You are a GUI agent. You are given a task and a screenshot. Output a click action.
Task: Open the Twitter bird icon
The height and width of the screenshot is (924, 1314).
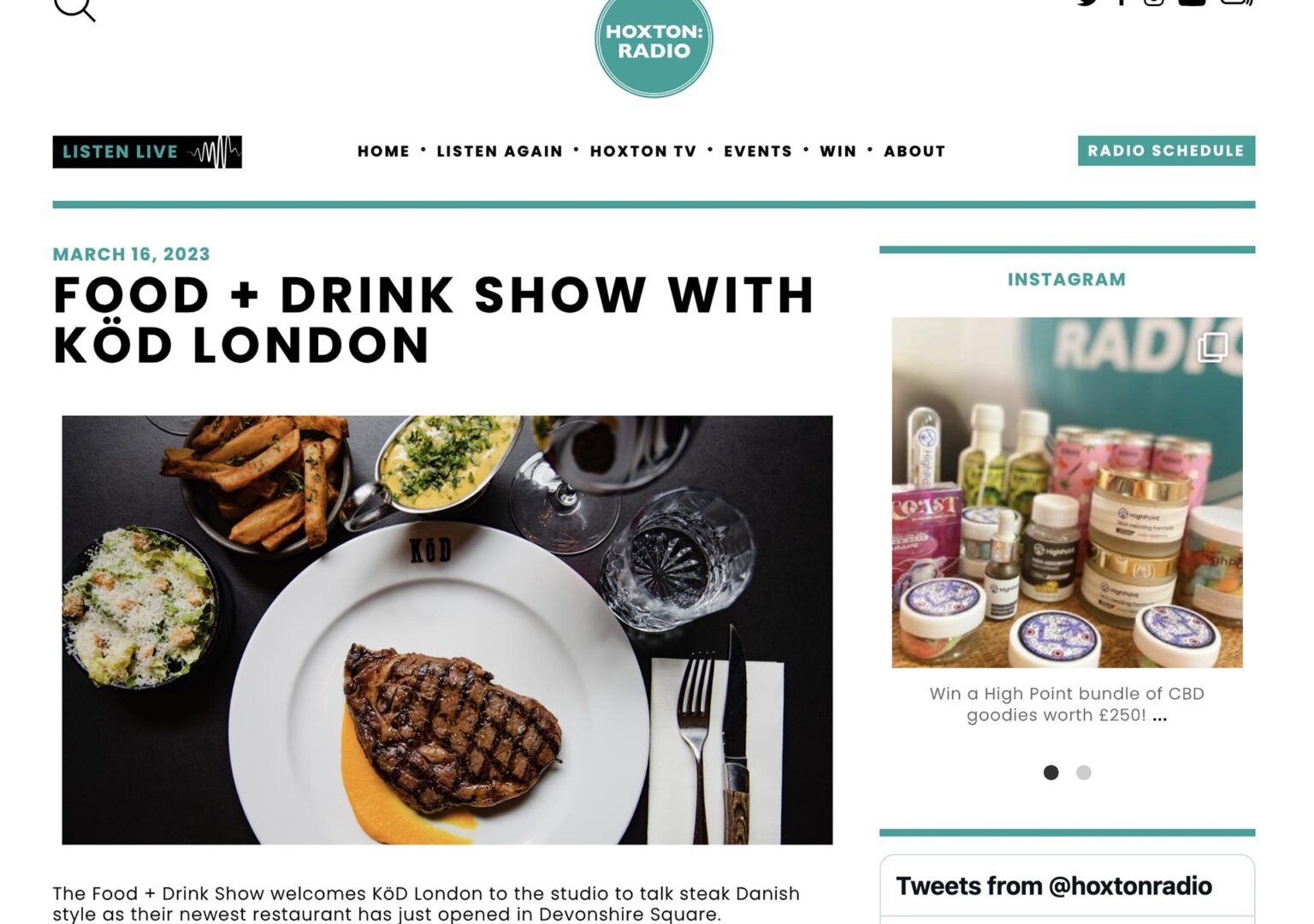(1087, 3)
